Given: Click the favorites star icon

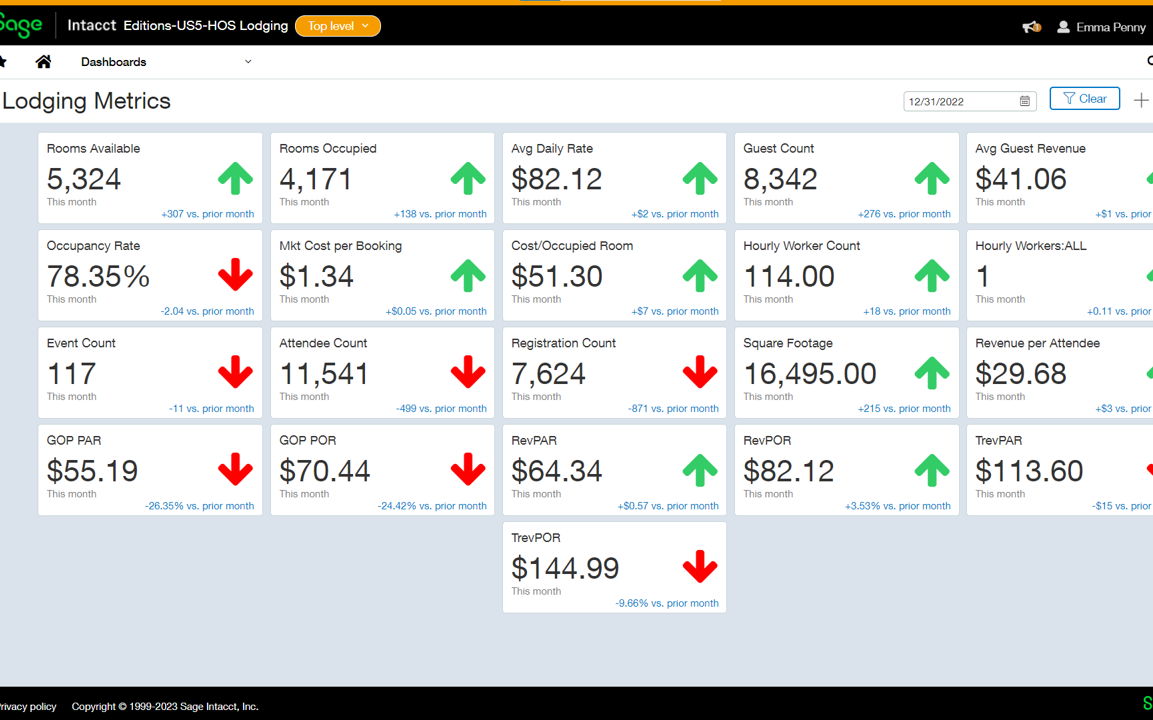Looking at the screenshot, I should click(x=3, y=62).
